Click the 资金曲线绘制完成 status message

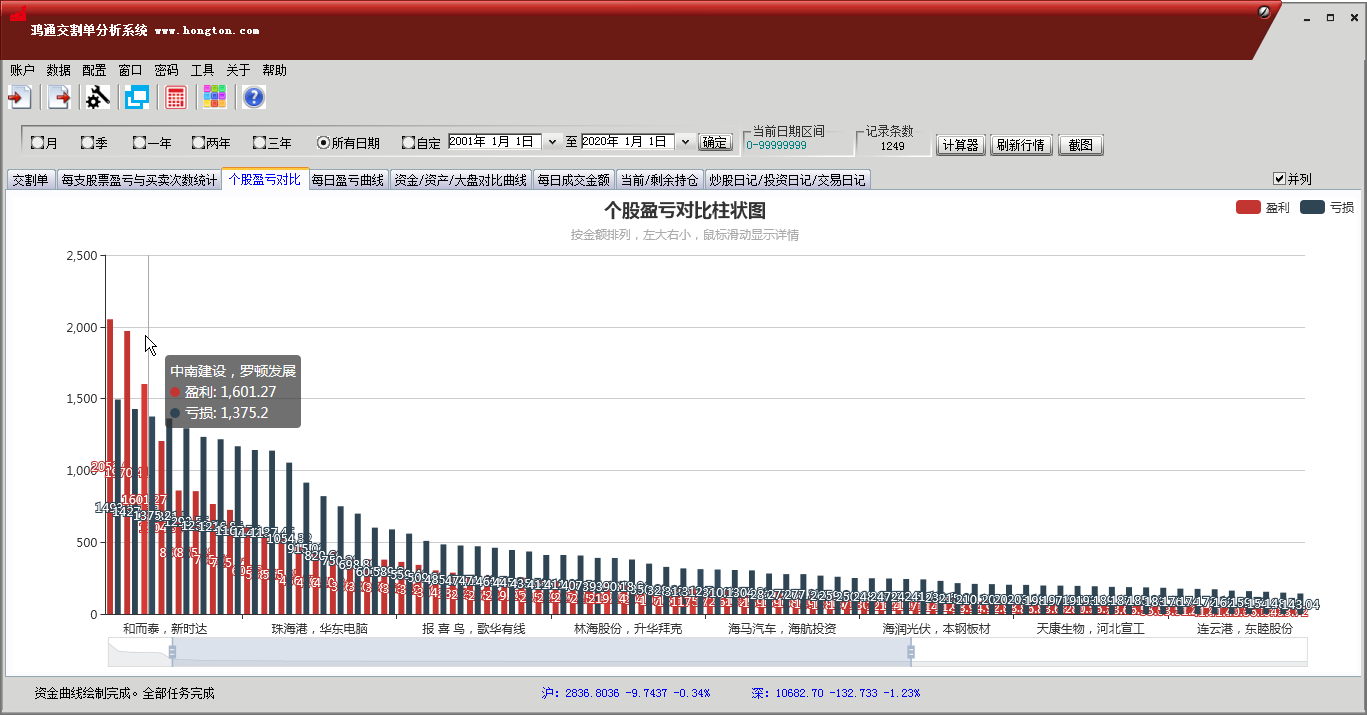click(124, 693)
